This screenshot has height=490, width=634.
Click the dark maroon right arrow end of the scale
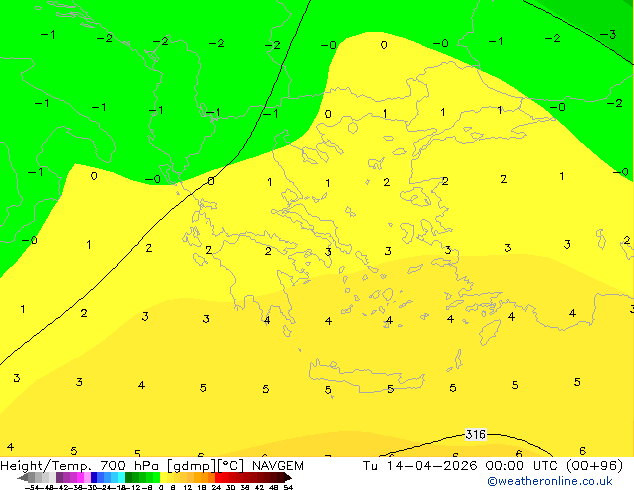pos(287,477)
